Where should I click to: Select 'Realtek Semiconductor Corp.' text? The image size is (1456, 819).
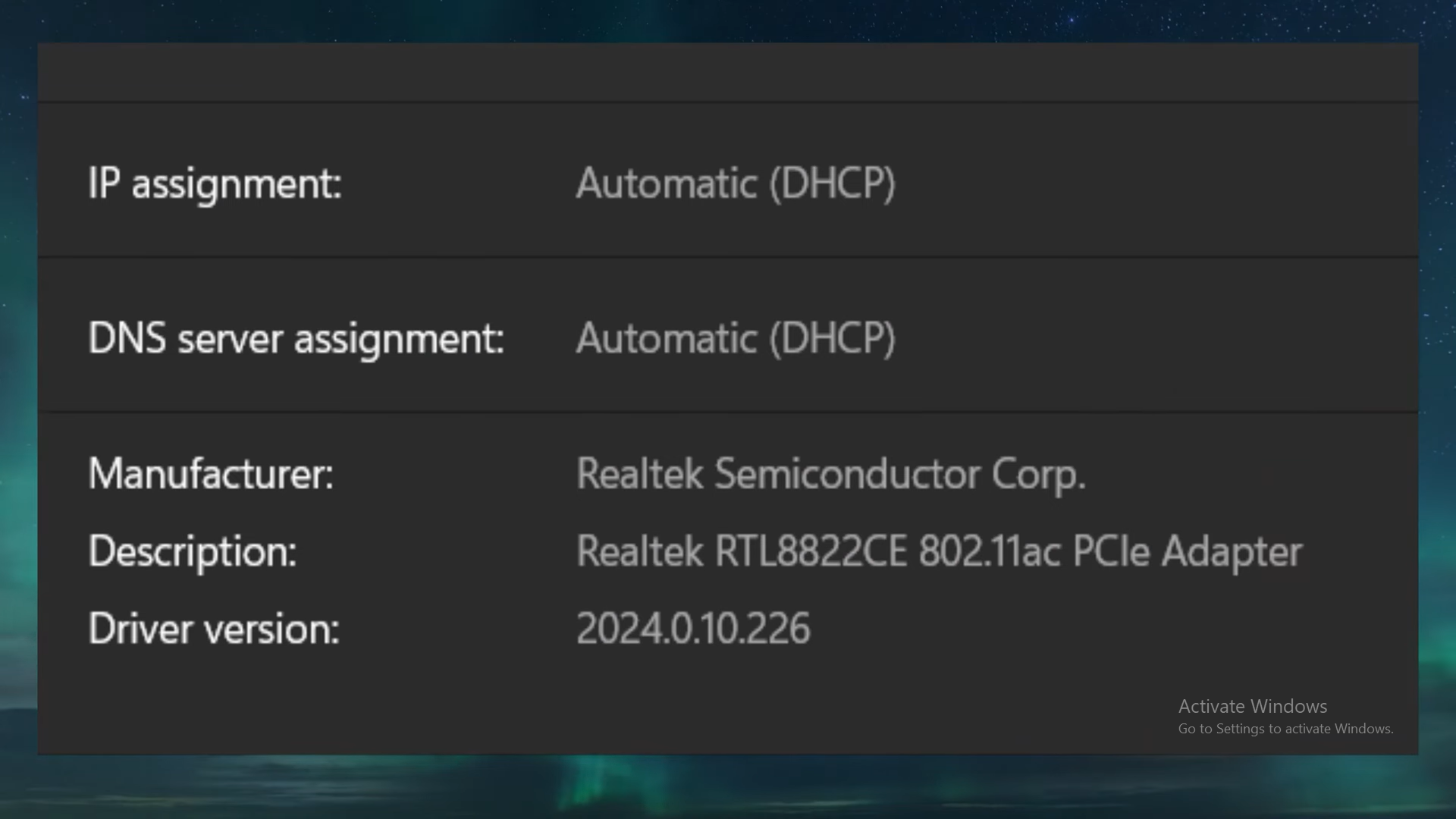pyautogui.click(x=831, y=475)
